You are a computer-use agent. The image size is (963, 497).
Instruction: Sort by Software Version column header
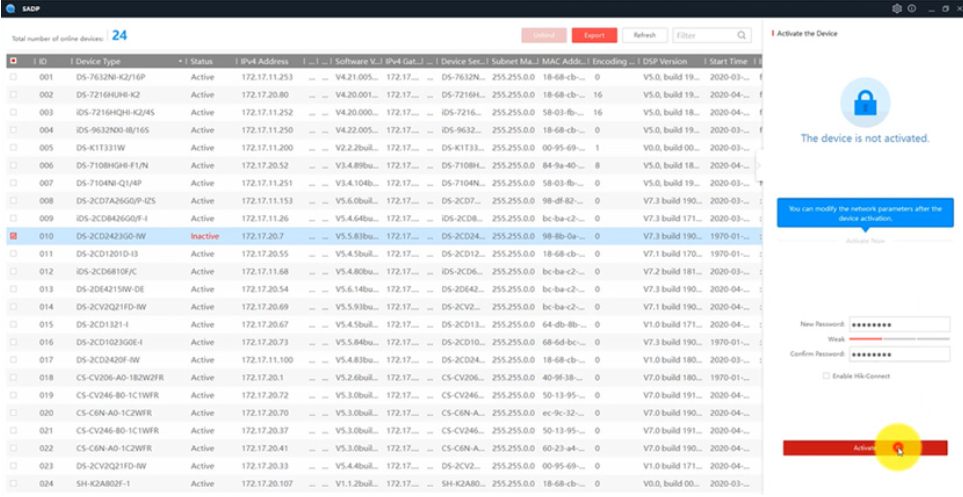[357, 61]
